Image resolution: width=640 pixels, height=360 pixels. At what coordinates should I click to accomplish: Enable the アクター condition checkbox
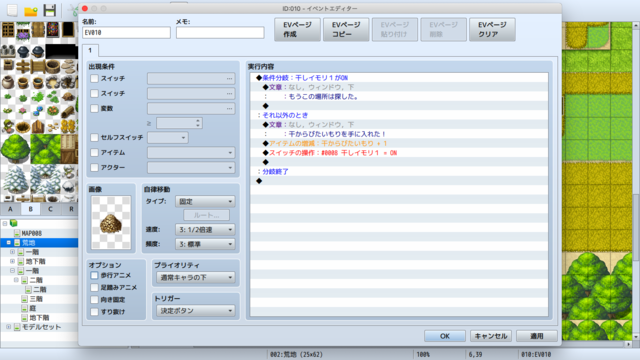point(94,167)
